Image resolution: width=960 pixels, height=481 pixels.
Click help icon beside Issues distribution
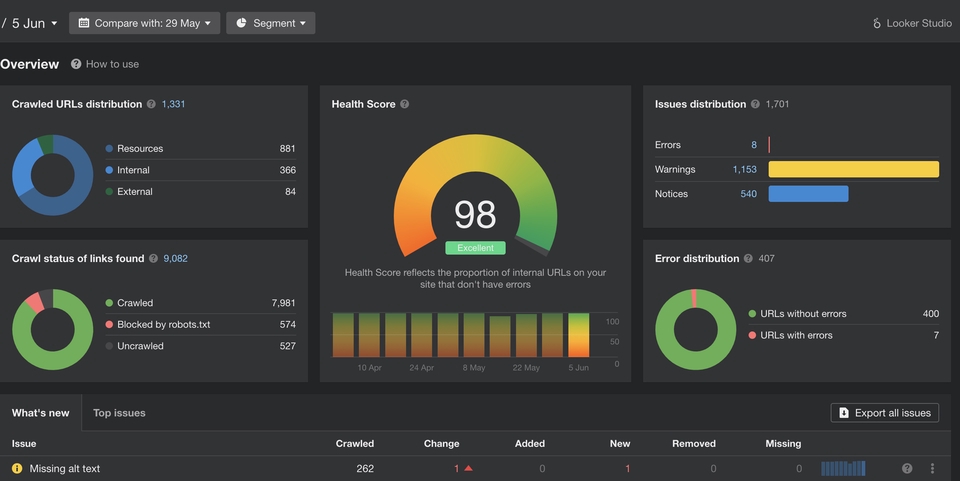pyautogui.click(x=755, y=104)
